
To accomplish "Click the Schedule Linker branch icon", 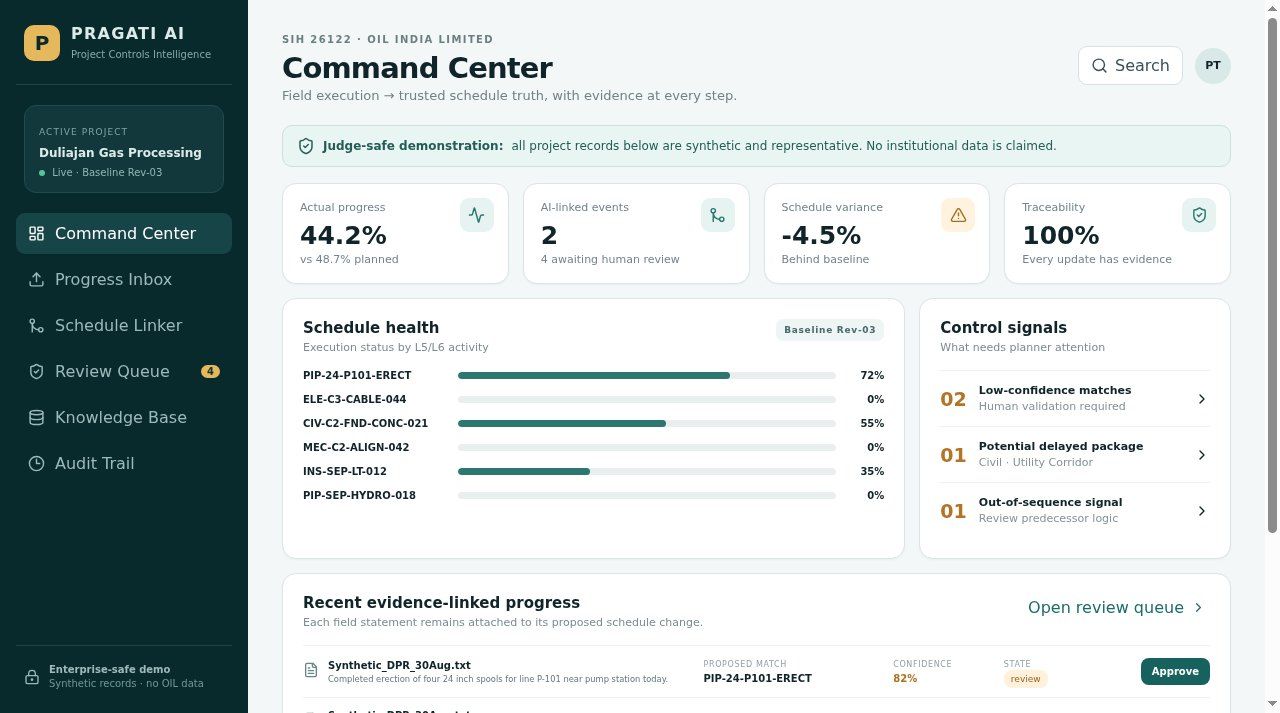I will click(36, 326).
